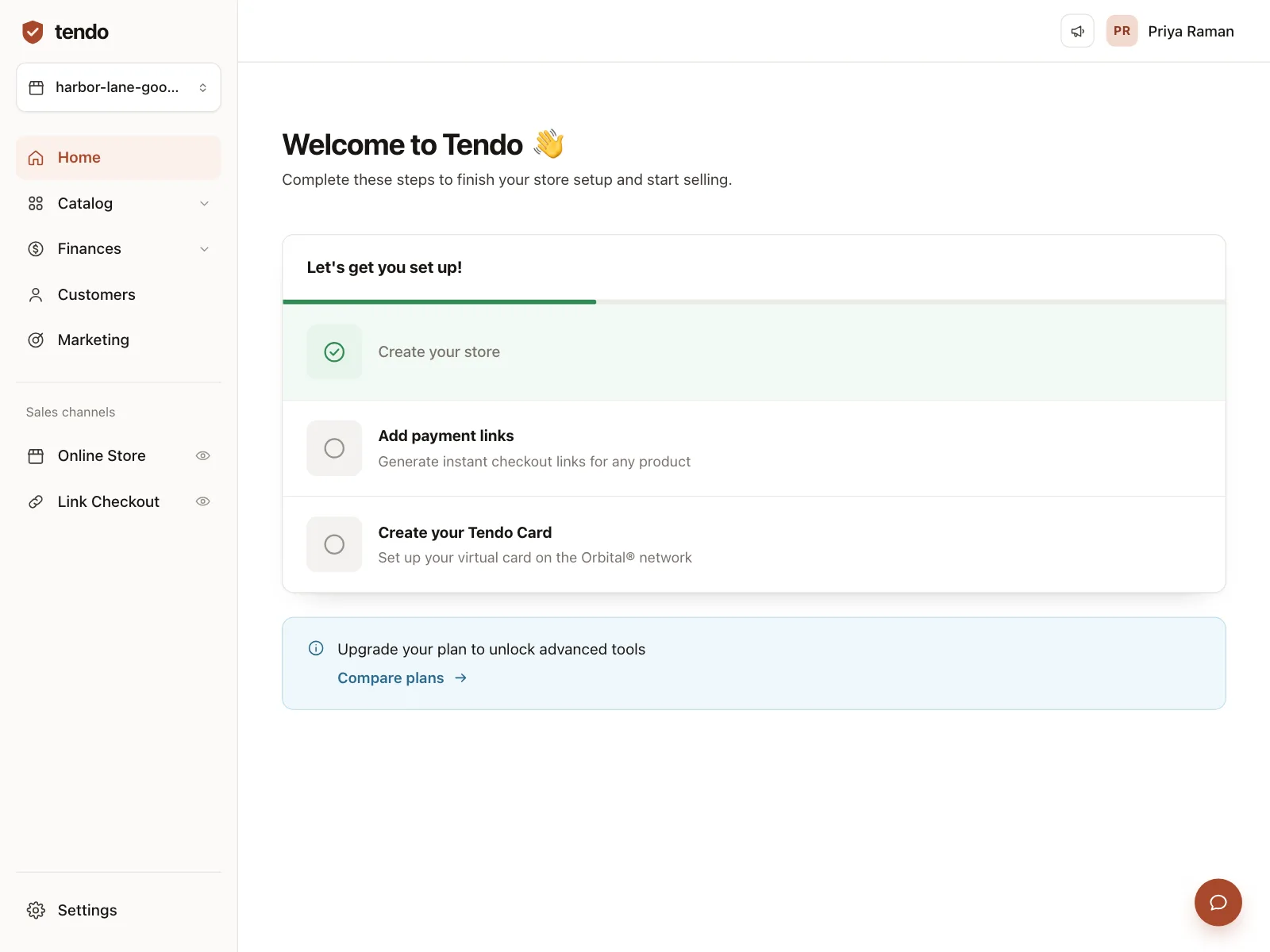Click Upgrade your plan banner text

[491, 649]
